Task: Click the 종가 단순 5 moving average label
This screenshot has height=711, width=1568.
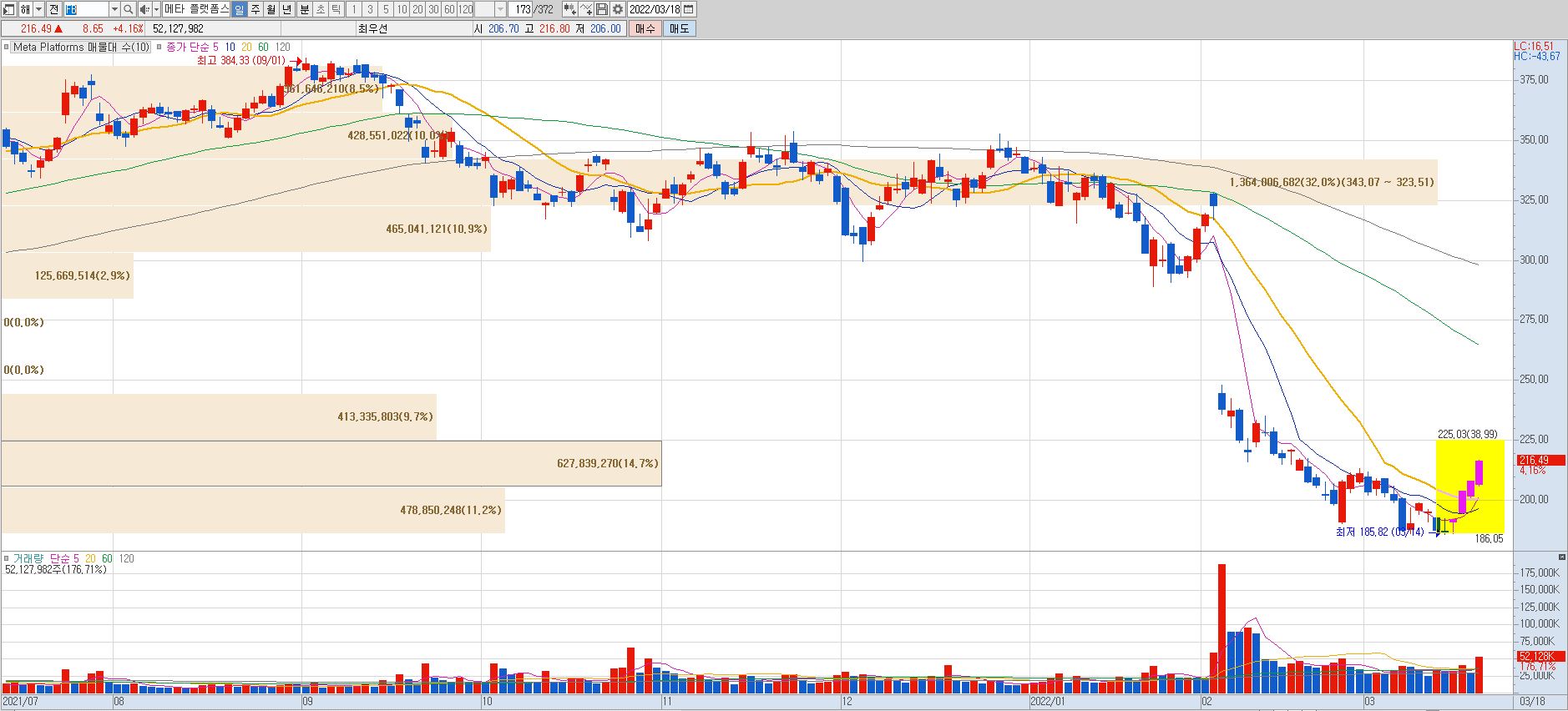Action: click(192, 47)
